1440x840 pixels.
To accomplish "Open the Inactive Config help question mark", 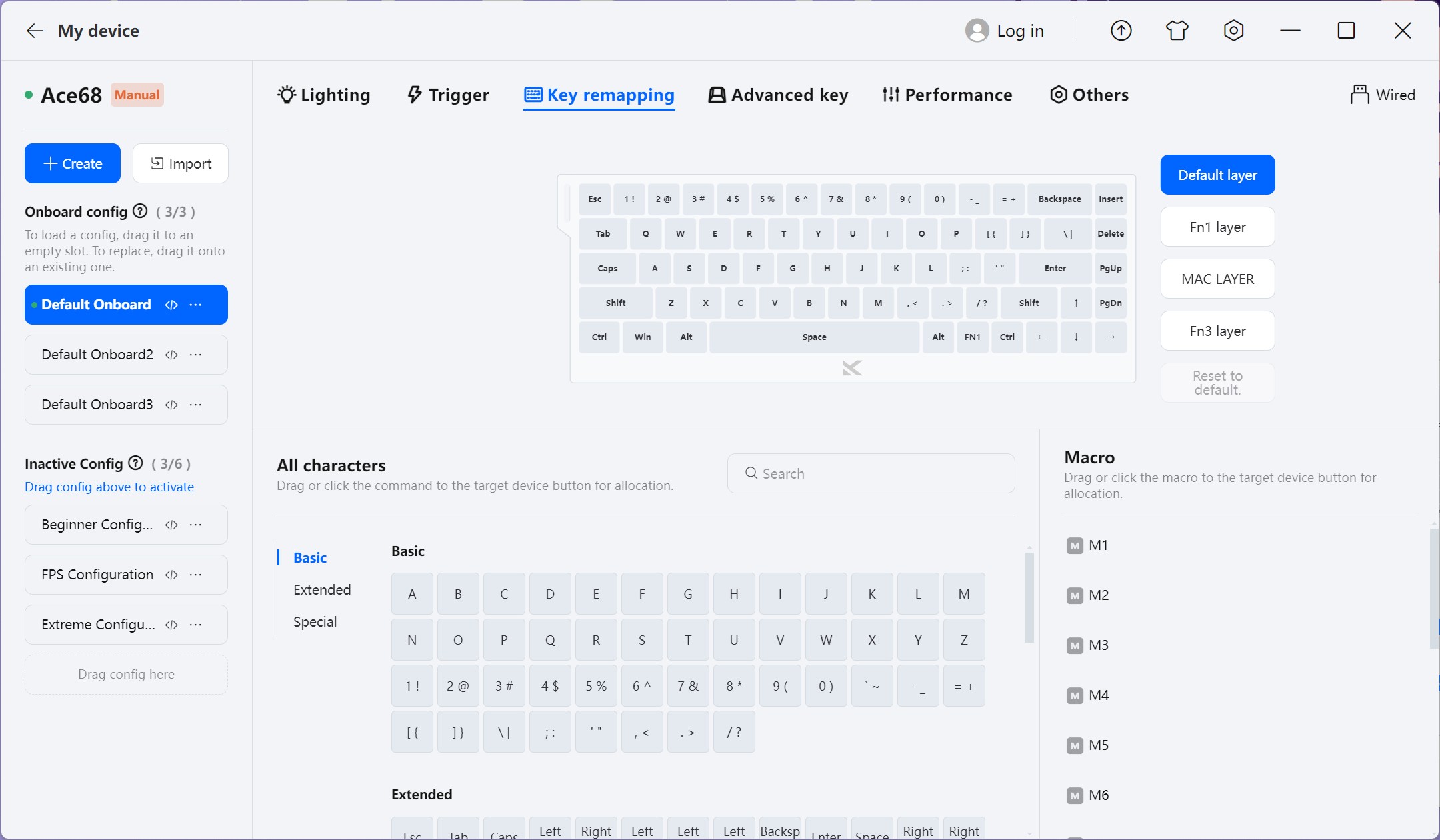I will tap(135, 463).
